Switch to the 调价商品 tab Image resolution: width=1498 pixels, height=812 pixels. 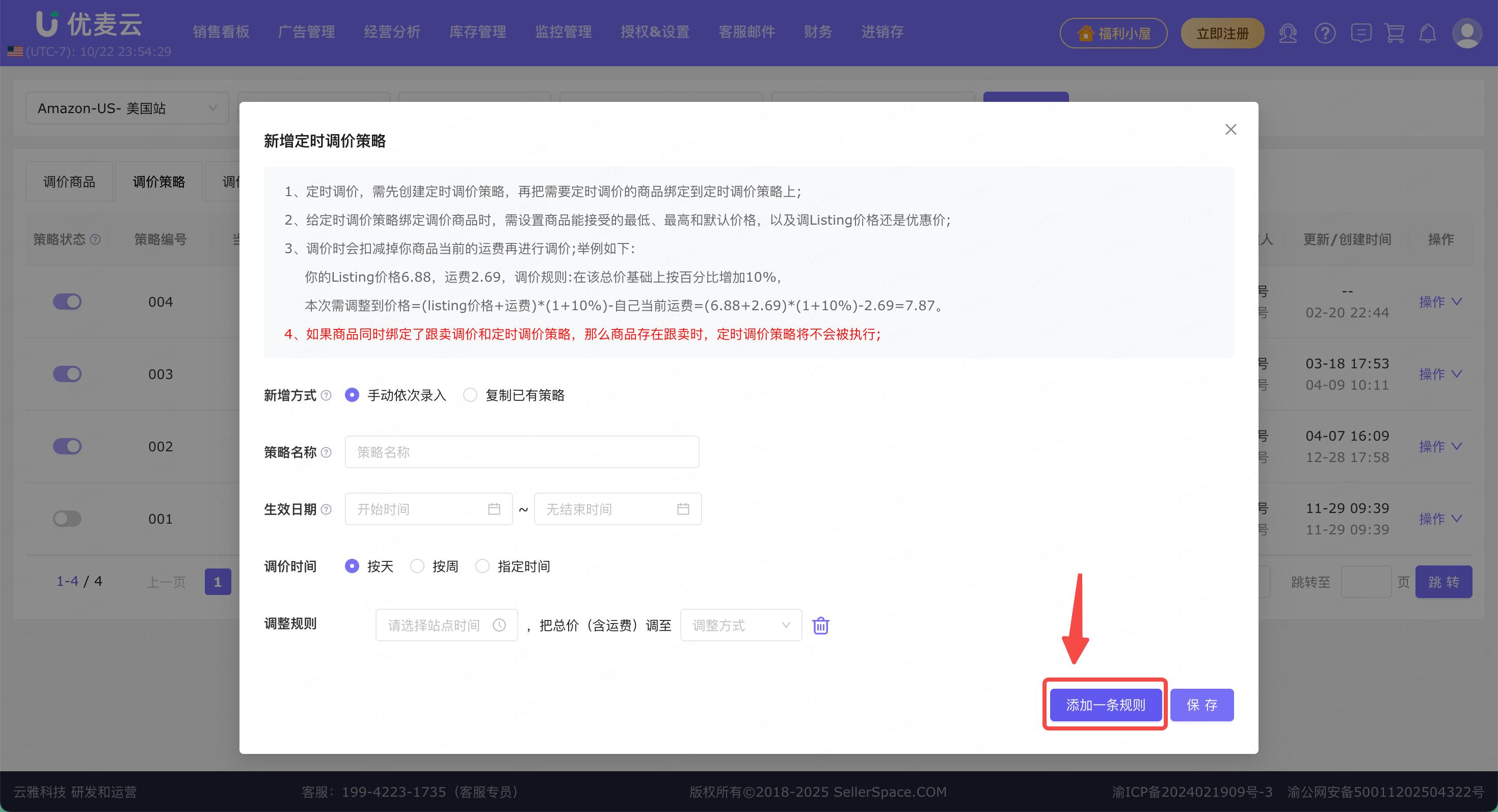(69, 182)
